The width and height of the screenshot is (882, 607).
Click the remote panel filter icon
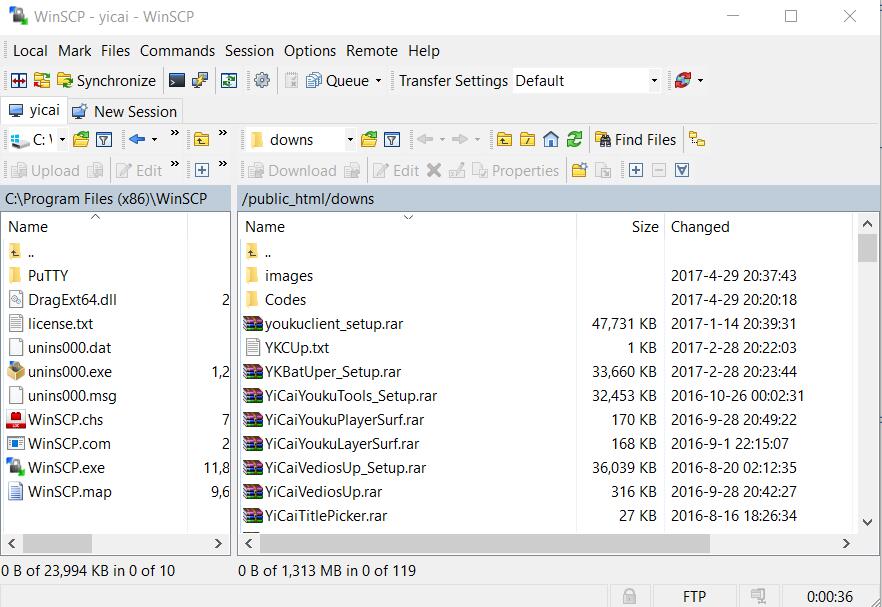(392, 140)
